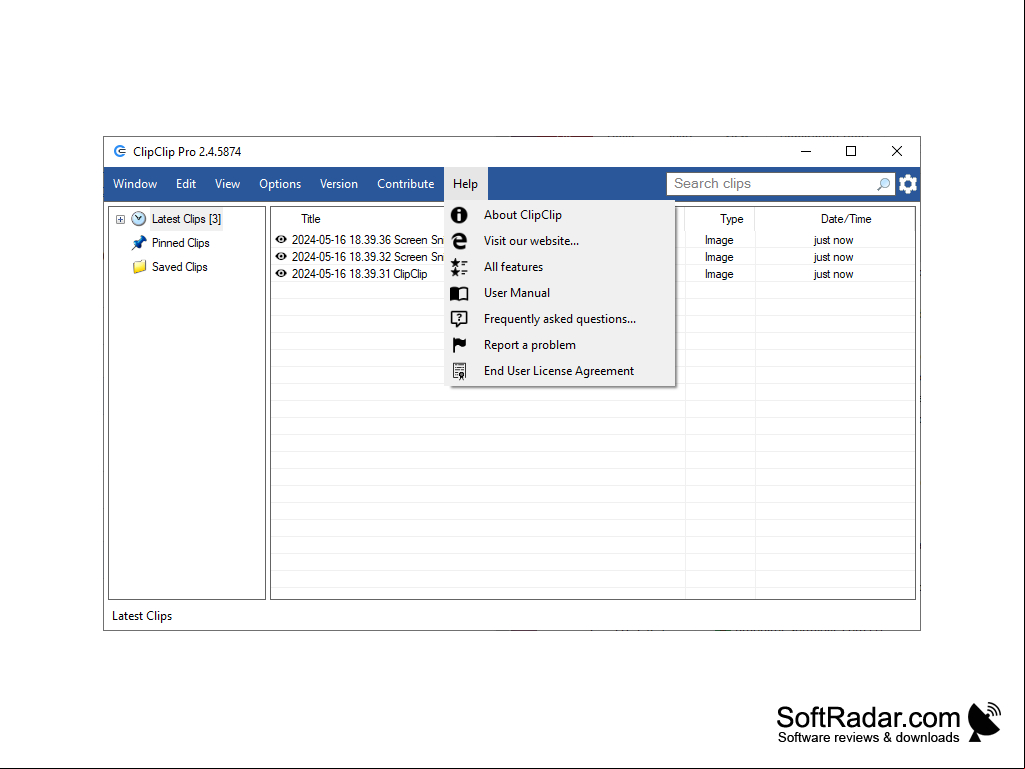Click the pushpin icon of Pinned Clips
1025x769 pixels.
click(x=139, y=243)
